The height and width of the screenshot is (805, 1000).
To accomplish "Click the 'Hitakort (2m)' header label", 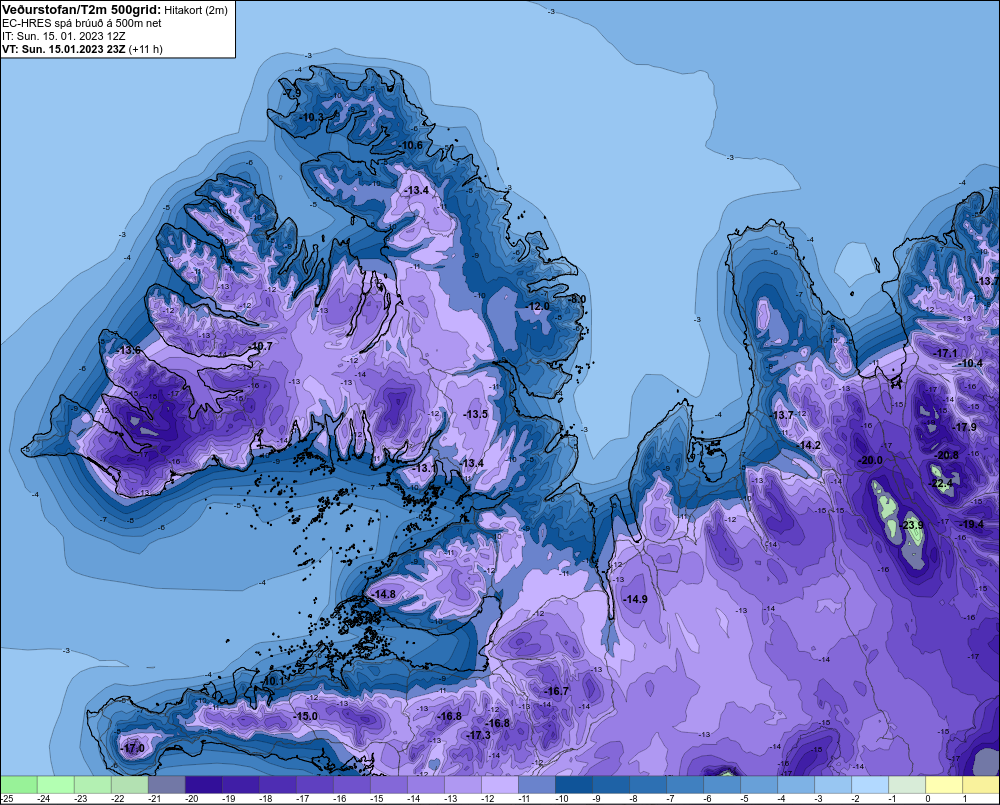I will (x=196, y=10).
